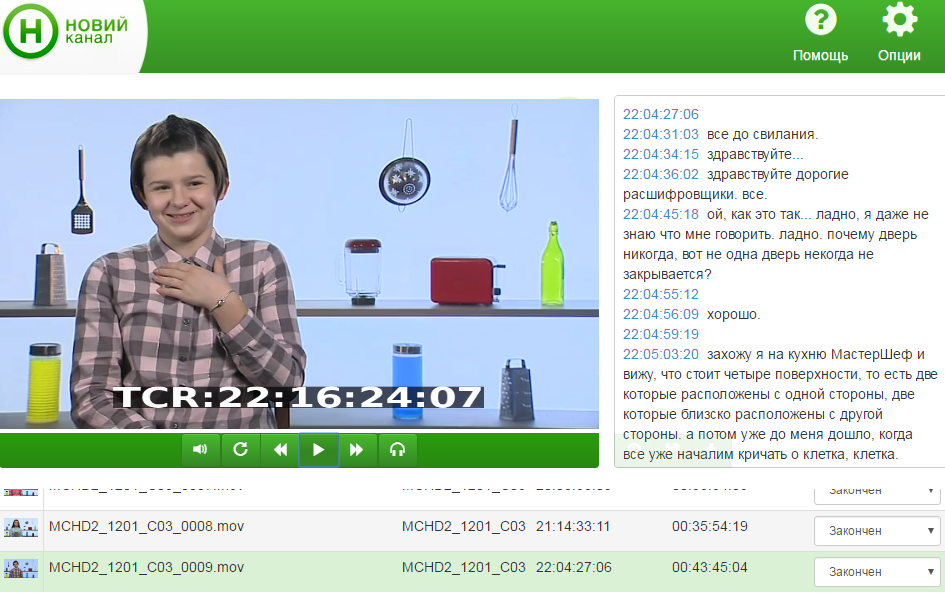Click transcript text "все до свидания."
This screenshot has width=945, height=607.
pyautogui.click(x=762, y=134)
